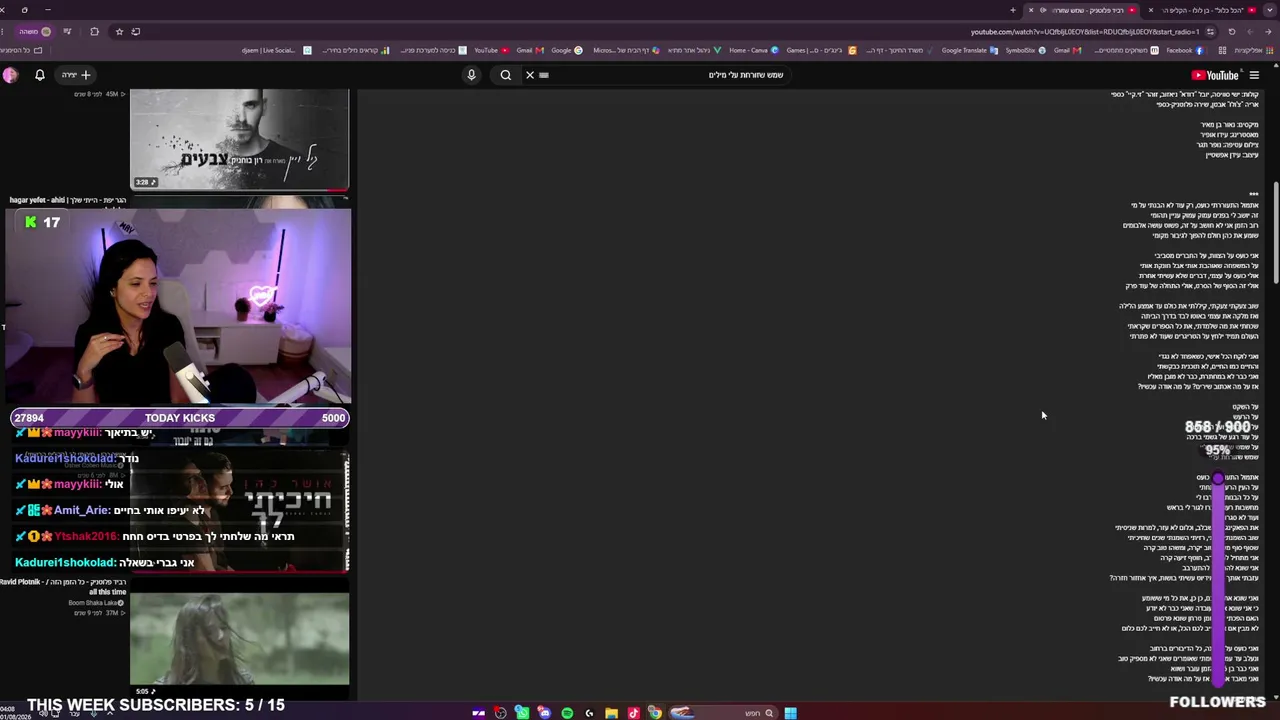Open the 'צבעים' video thumbnail
The width and height of the screenshot is (1280, 720).
pyautogui.click(x=240, y=139)
